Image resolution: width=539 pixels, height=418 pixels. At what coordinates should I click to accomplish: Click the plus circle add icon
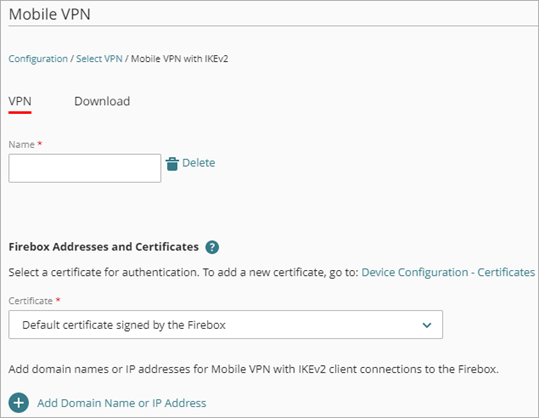click(x=19, y=403)
